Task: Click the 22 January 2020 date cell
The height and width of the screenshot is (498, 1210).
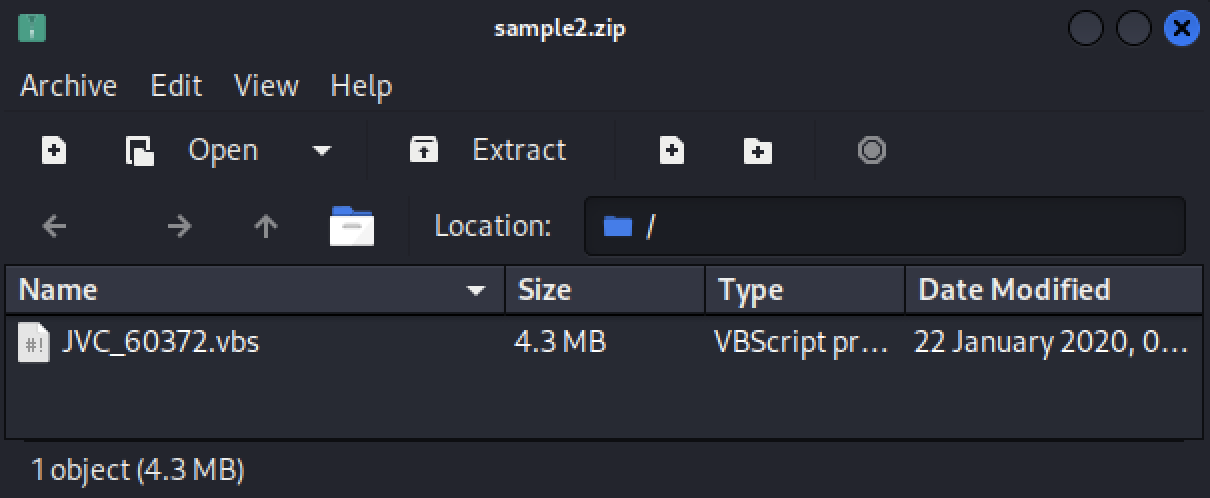Action: 1052,343
